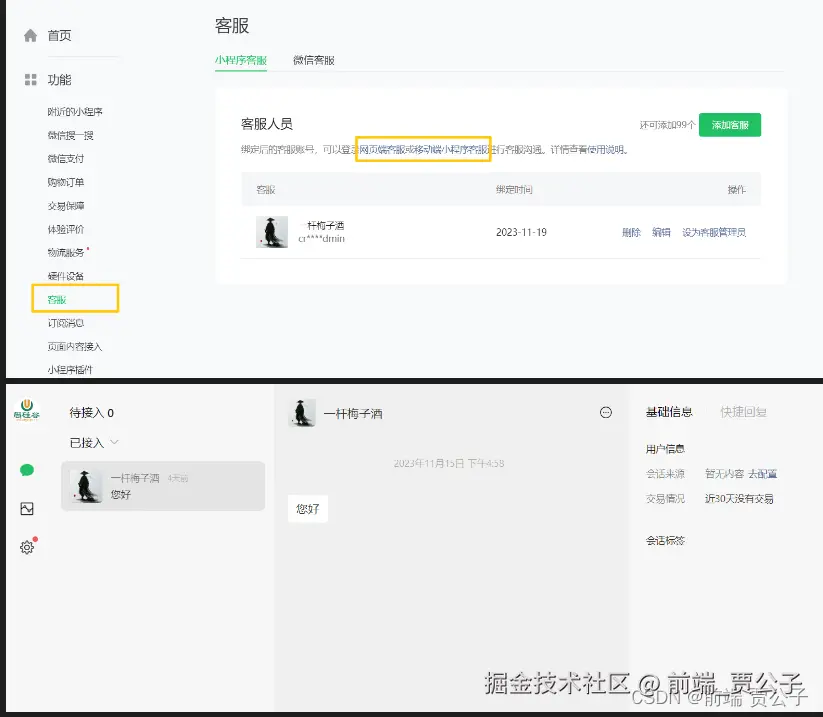Open the settings gear with red notification dot
Viewport: 823px width, 717px height.
[26, 546]
